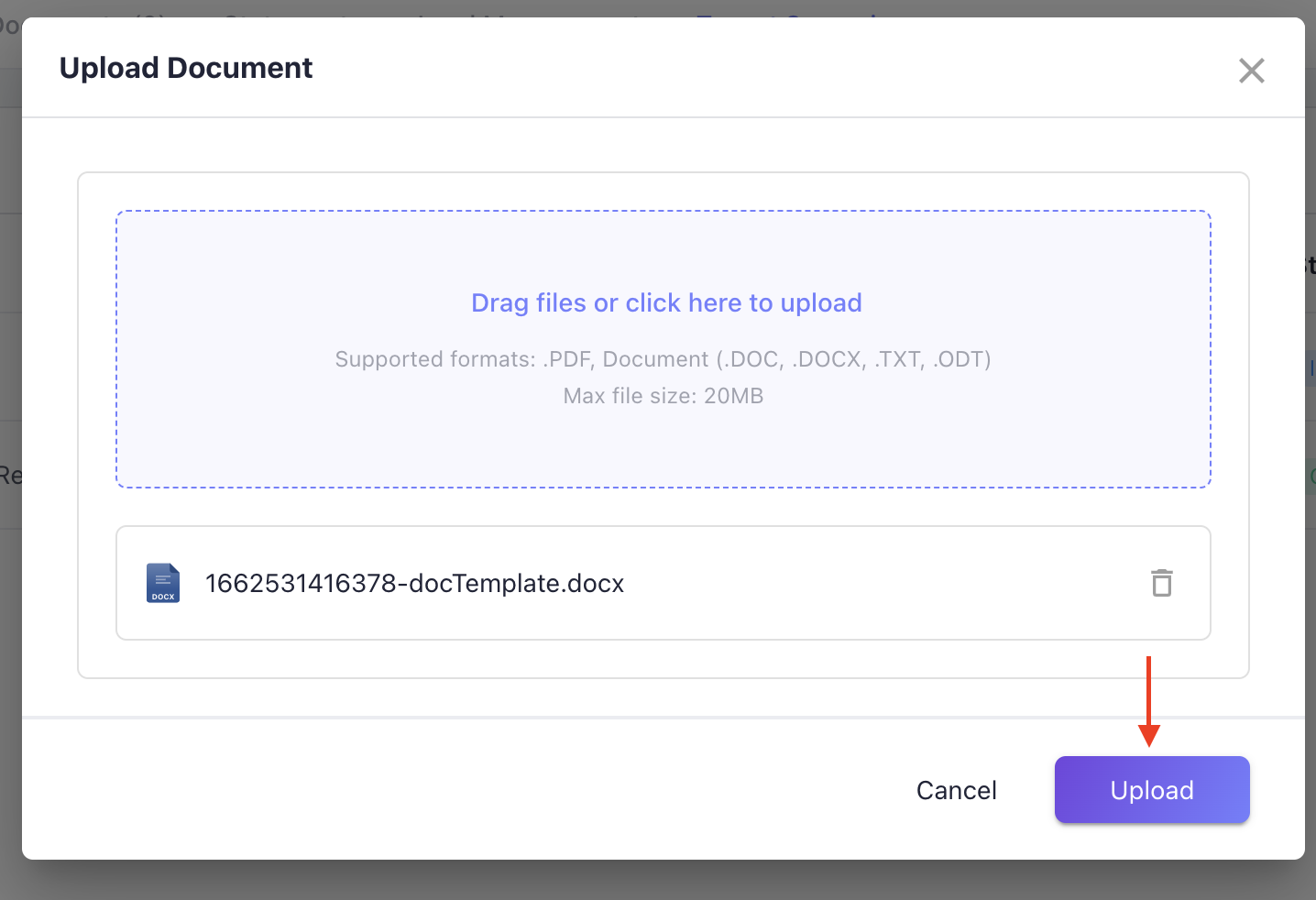Viewport: 1316px width, 900px height.
Task: Click "Drag files or click here to upload"
Action: pyautogui.click(x=666, y=303)
